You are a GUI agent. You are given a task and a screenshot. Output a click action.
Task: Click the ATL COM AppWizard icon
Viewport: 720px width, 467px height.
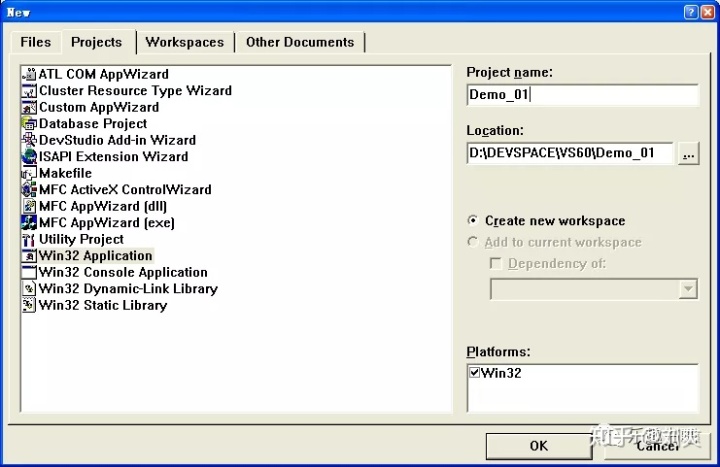[x=29, y=74]
